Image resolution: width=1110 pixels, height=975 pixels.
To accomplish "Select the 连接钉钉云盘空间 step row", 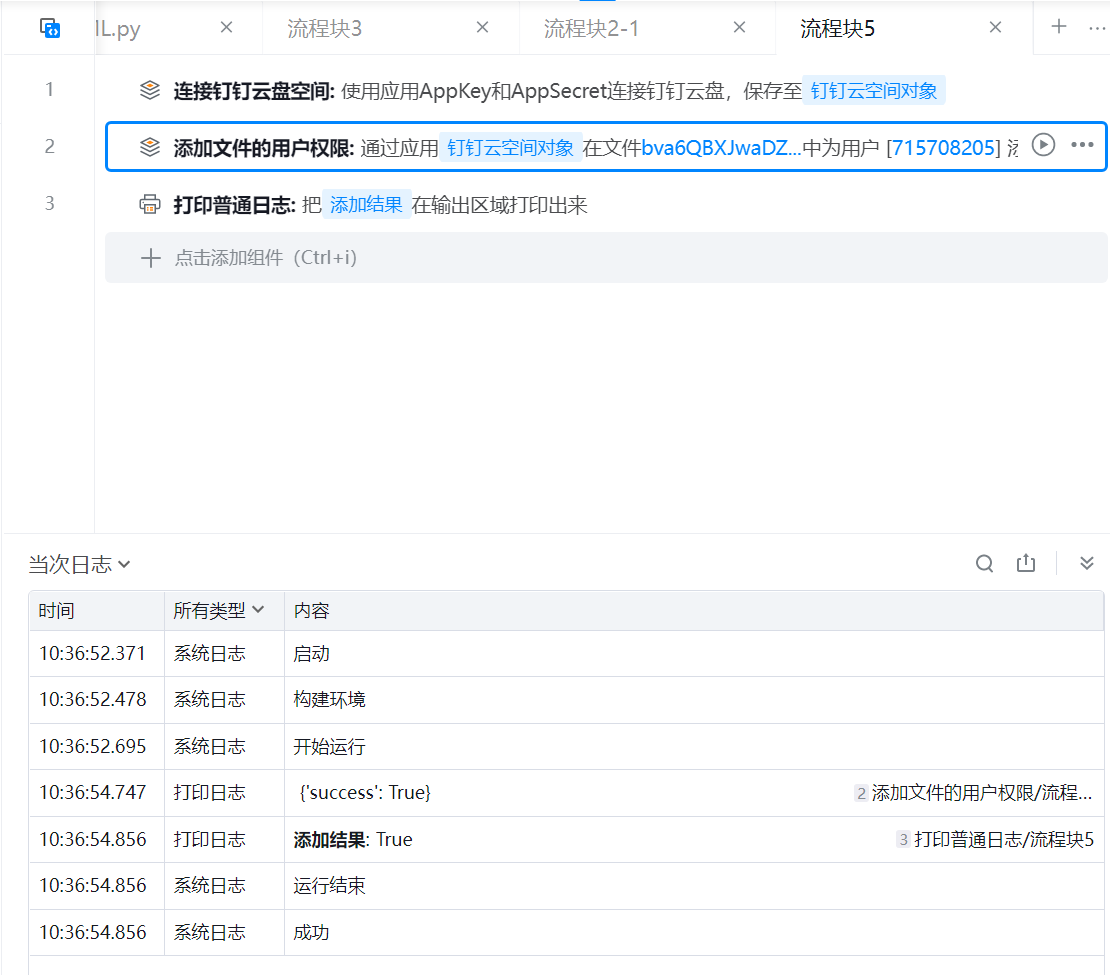I will pos(606,90).
